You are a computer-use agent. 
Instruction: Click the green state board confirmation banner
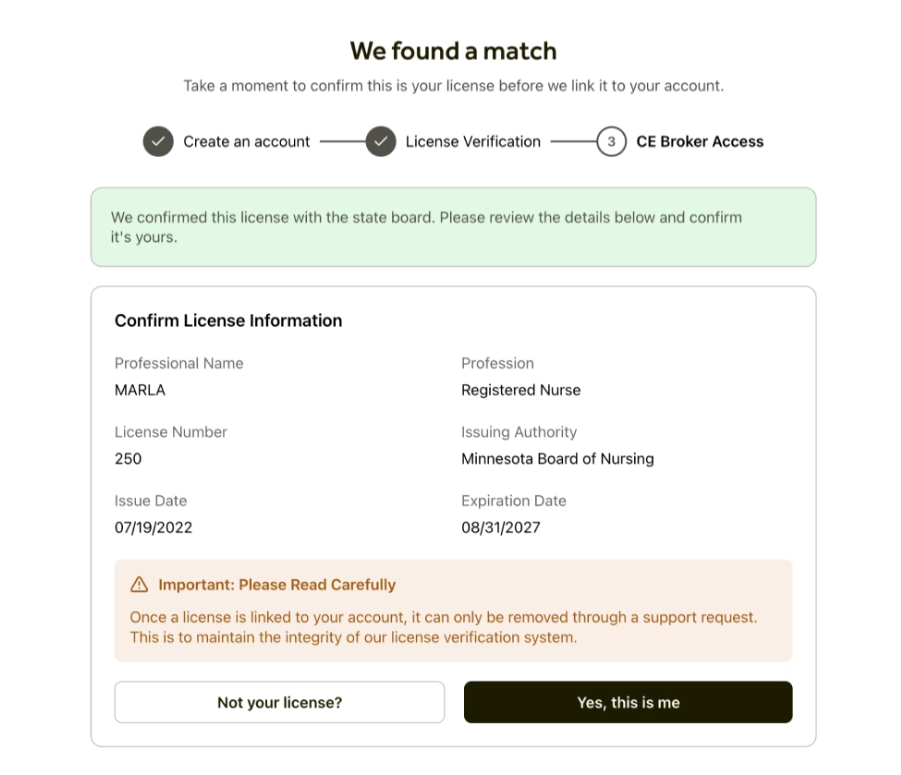click(453, 227)
